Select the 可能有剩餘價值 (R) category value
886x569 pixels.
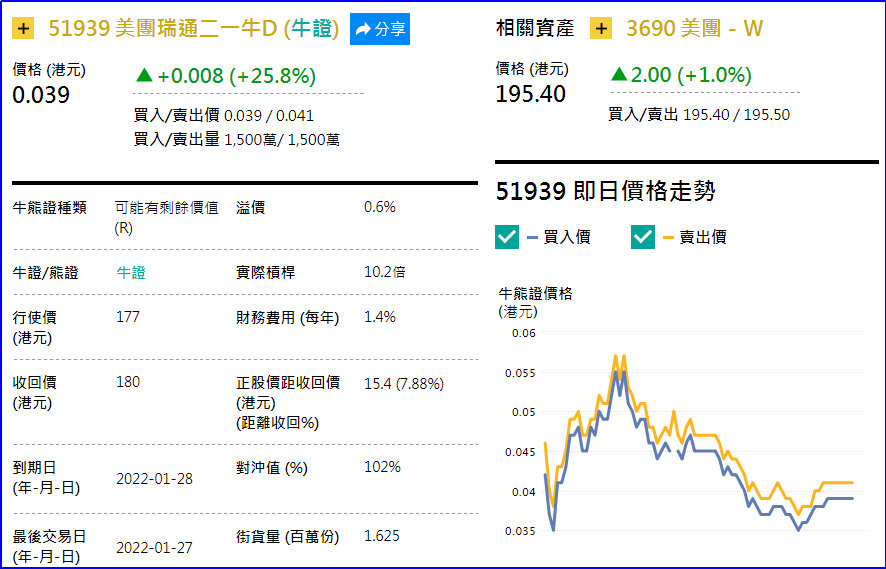[167, 218]
